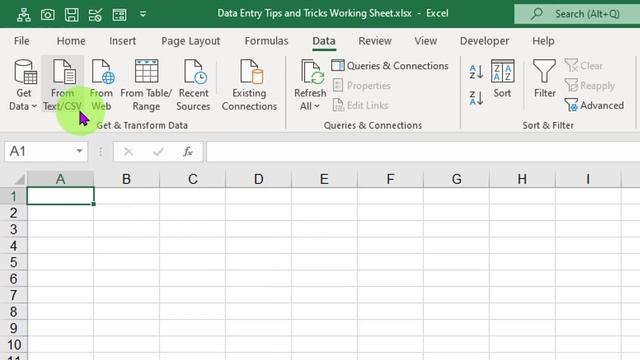Click cell A1
This screenshot has width=640, height=360.
pos(60,196)
